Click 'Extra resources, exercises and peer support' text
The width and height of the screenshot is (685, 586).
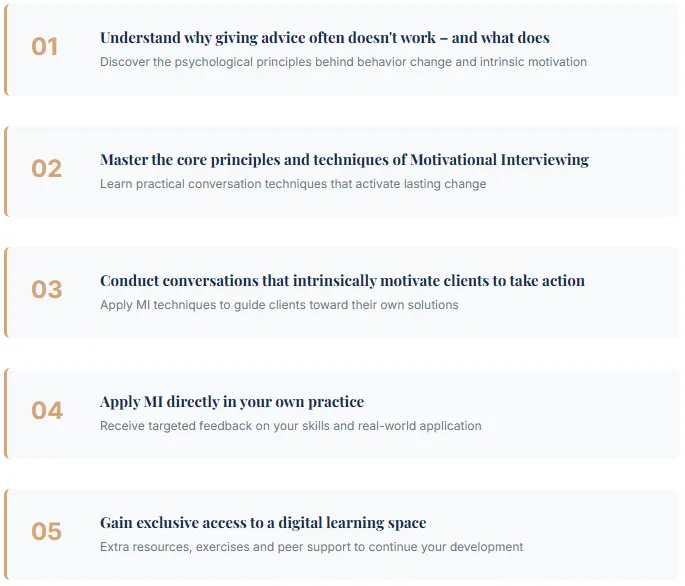point(311,547)
